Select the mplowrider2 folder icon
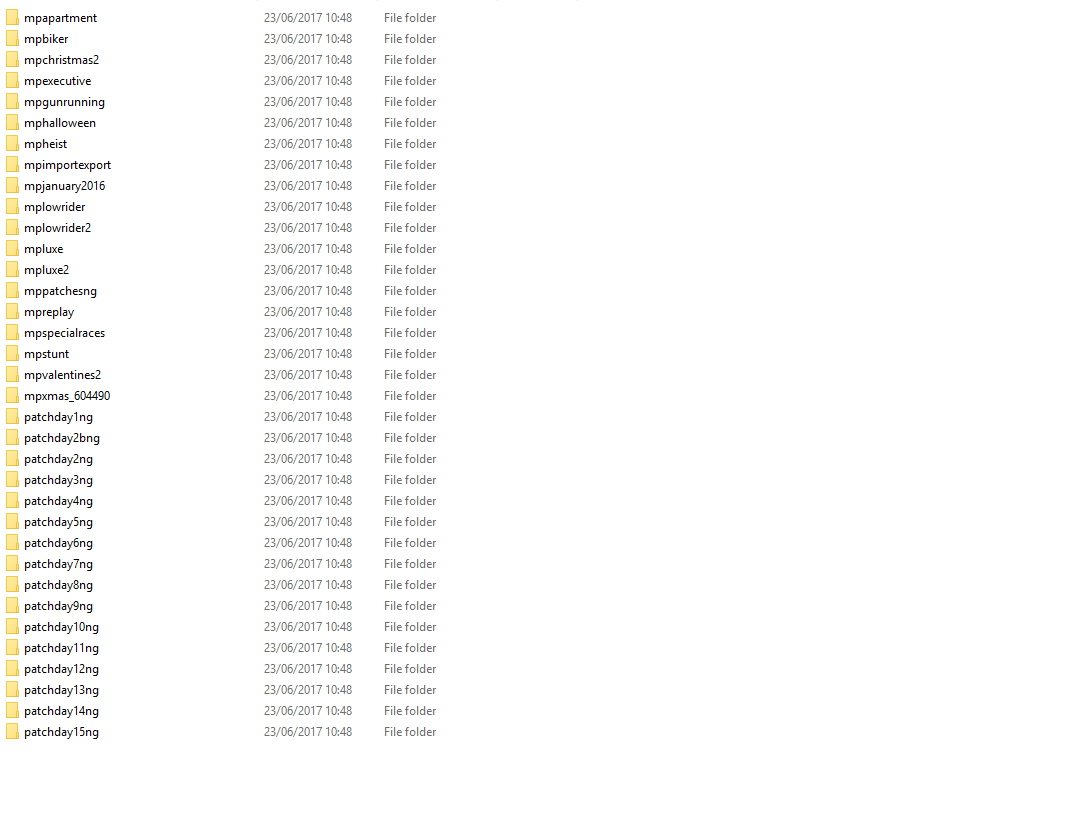Image resolution: width=1084 pixels, height=824 pixels. [12, 228]
